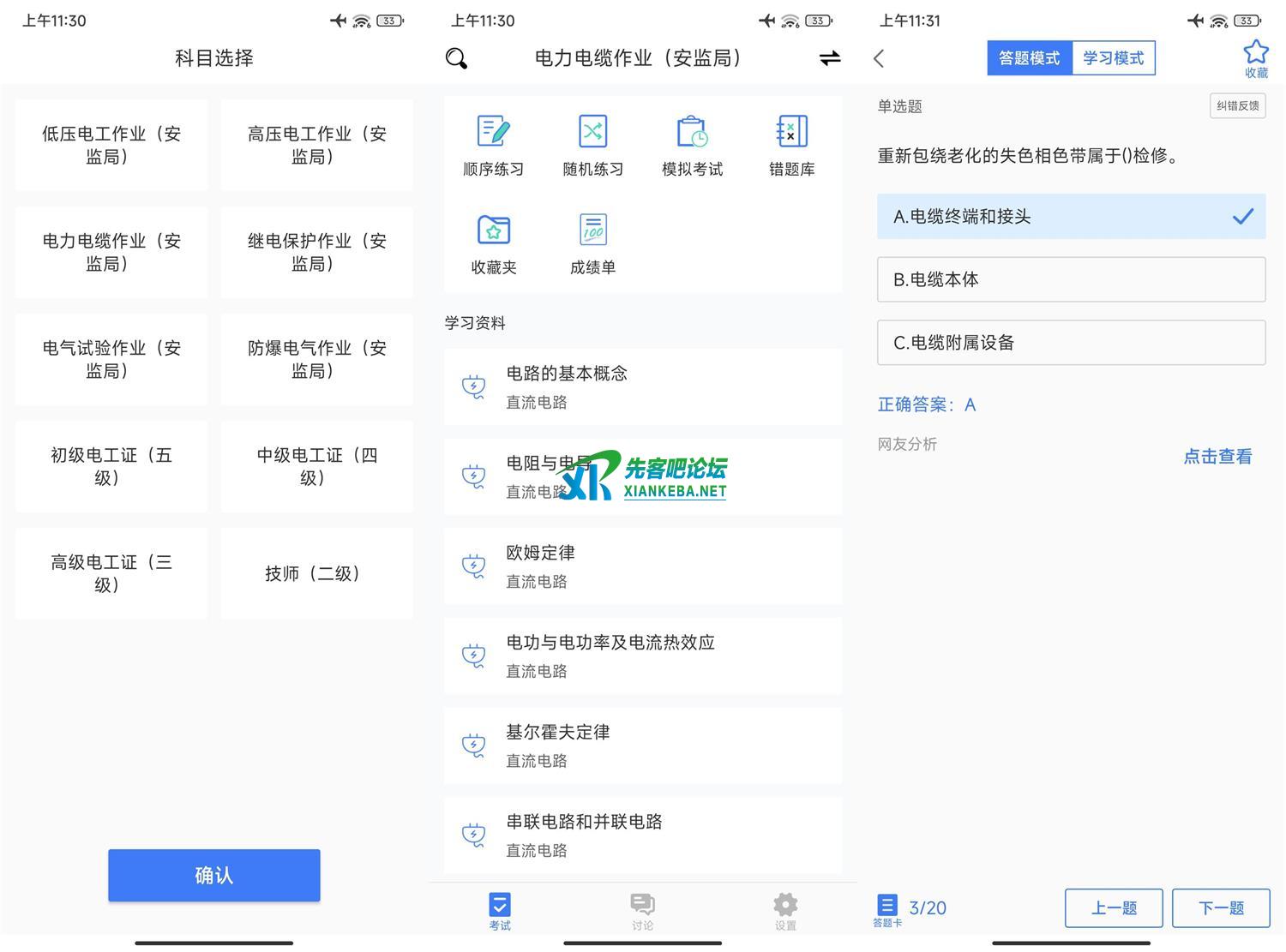Open 顺序练习 sequential practice icon

coord(493,146)
